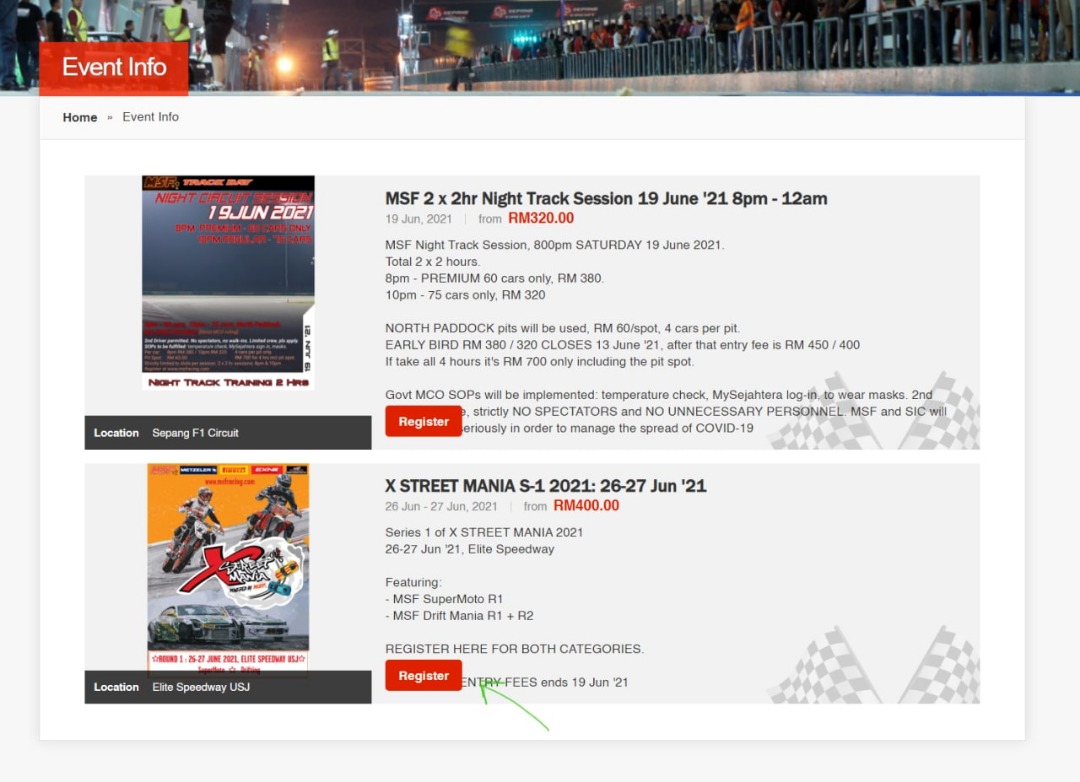This screenshot has height=782, width=1080.
Task: Click the 'If take all 4 hours' line
Action: (x=539, y=362)
